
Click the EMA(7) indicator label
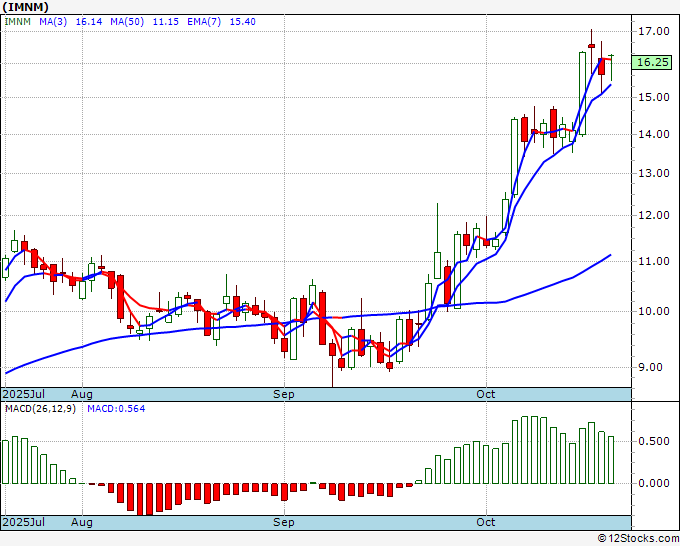[204, 22]
